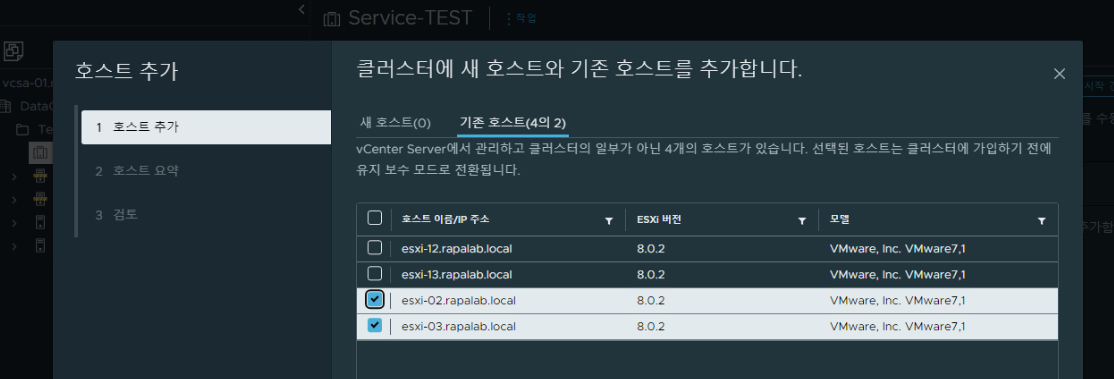Viewport: 1114px width, 379px height.
Task: Click model cell of esxi-13 row
Action: point(897,274)
